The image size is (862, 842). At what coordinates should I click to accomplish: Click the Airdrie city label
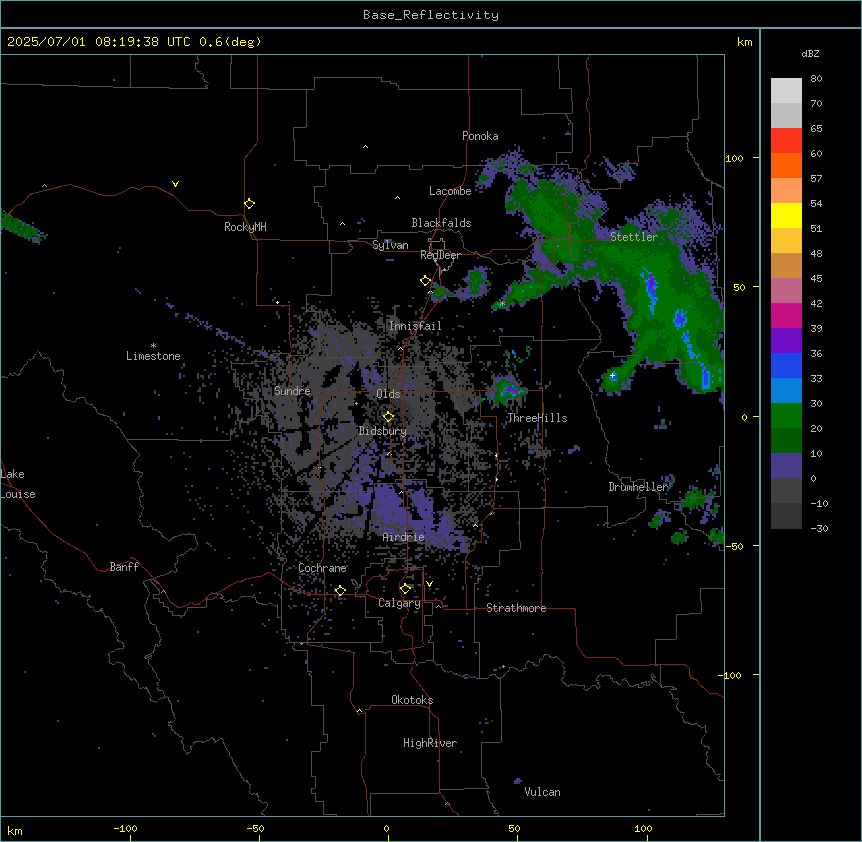pos(404,537)
